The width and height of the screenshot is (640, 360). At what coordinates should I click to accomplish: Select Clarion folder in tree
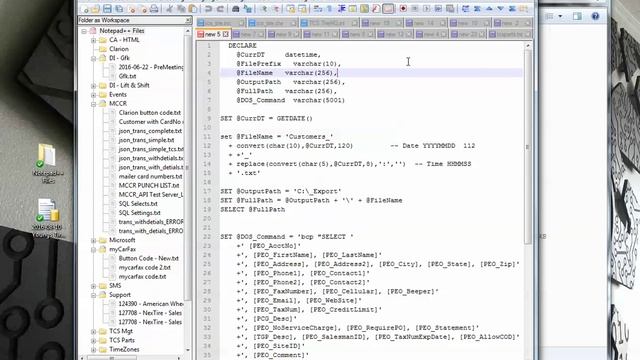pyautogui.click(x=119, y=49)
